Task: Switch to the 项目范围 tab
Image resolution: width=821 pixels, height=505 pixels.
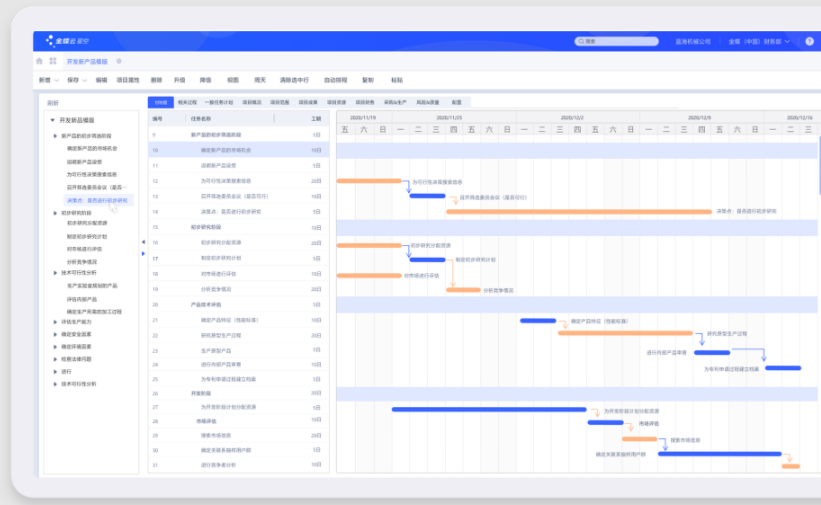Action: point(280,102)
